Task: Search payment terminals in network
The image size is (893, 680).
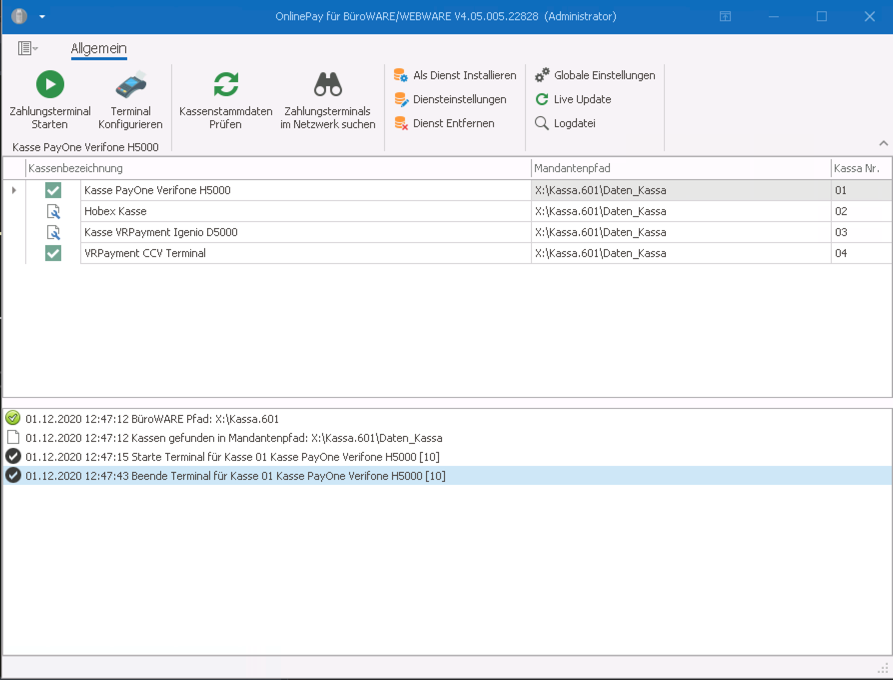Action: tap(327, 100)
